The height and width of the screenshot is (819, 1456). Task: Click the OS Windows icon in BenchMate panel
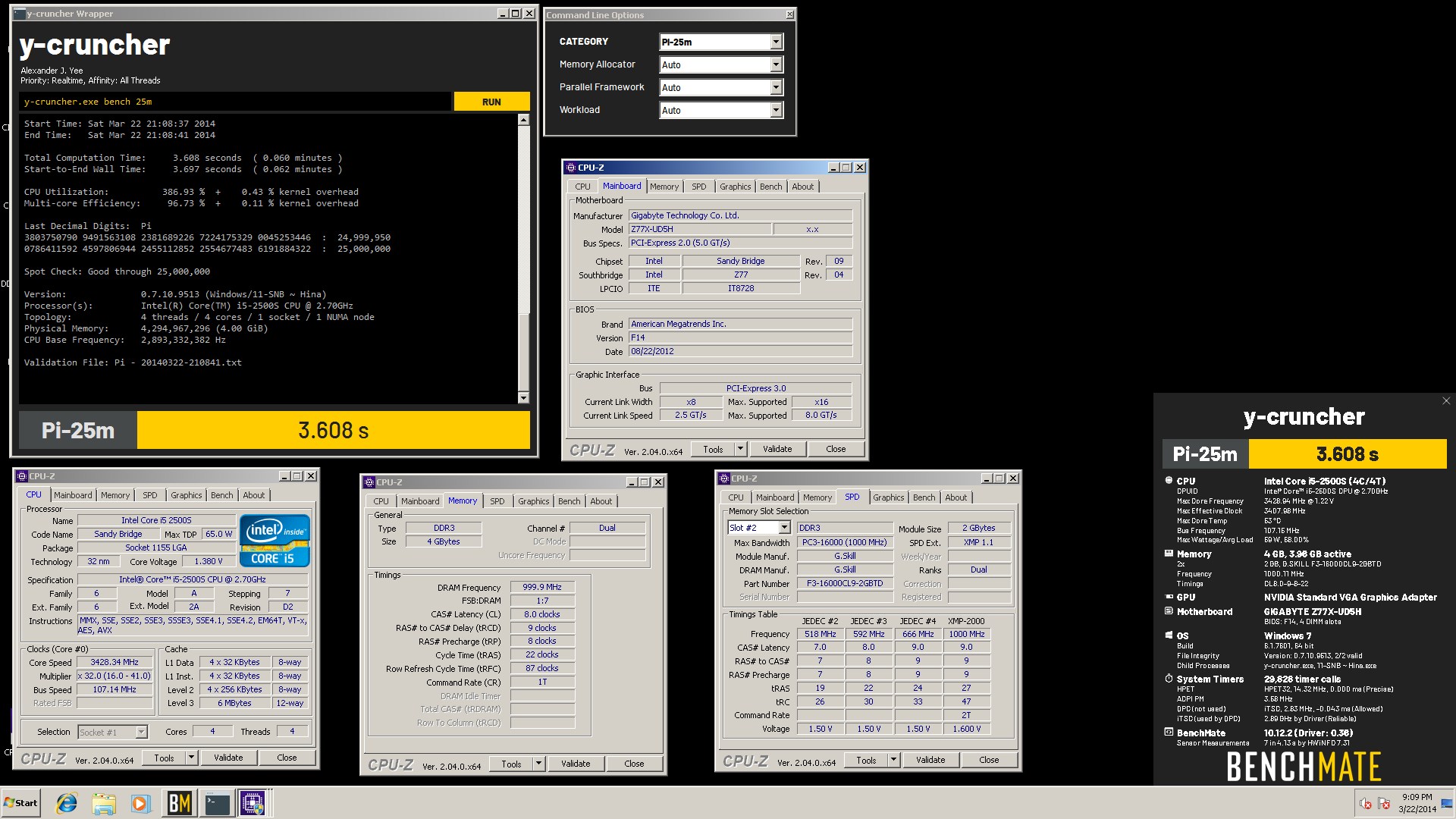pos(1169,635)
